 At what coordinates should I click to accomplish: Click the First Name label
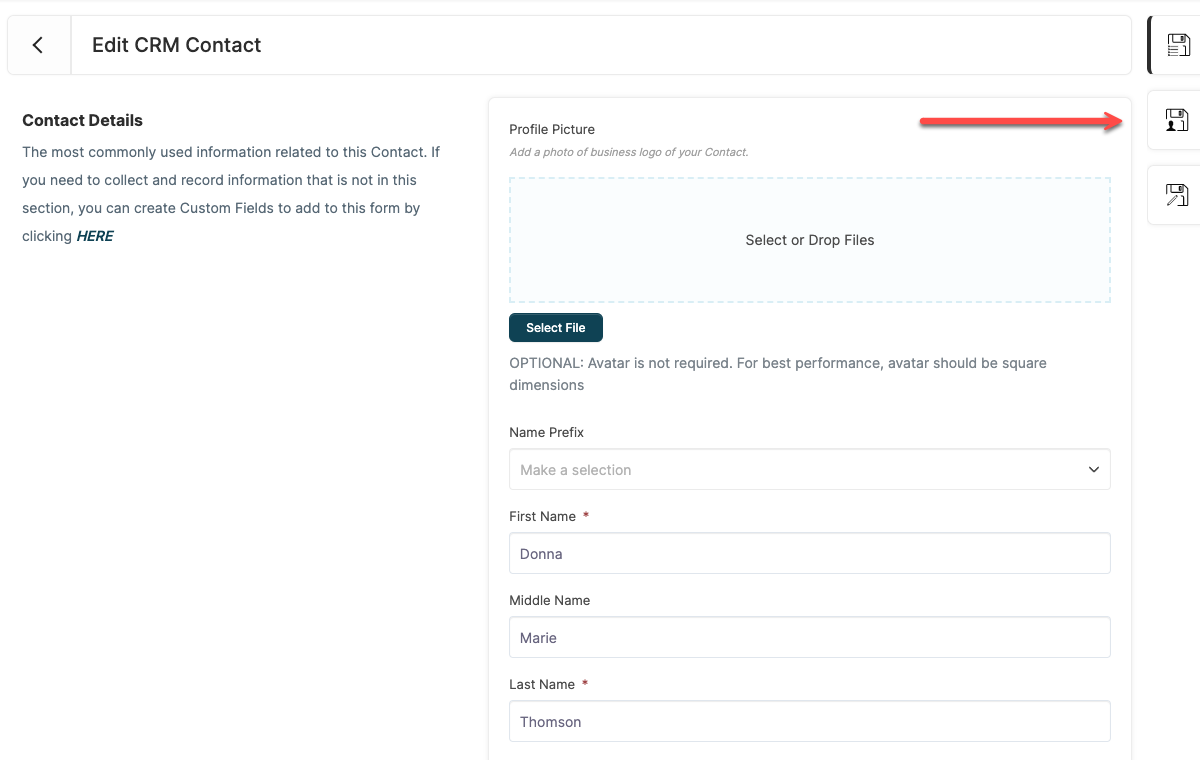tap(543, 516)
